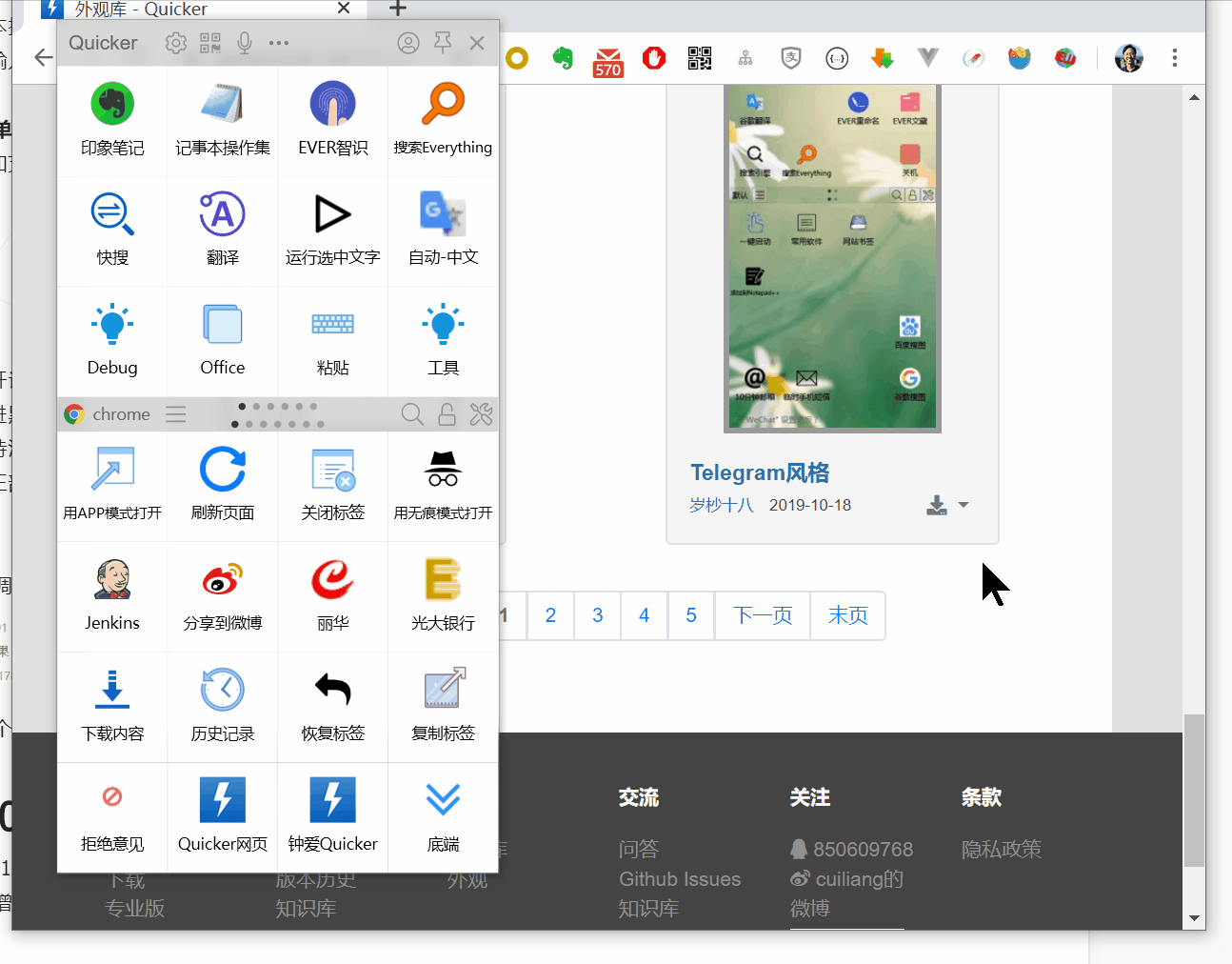This screenshot has height=964, width=1232.
Task: Trigger the 翻译 translate action
Action: coord(223,231)
